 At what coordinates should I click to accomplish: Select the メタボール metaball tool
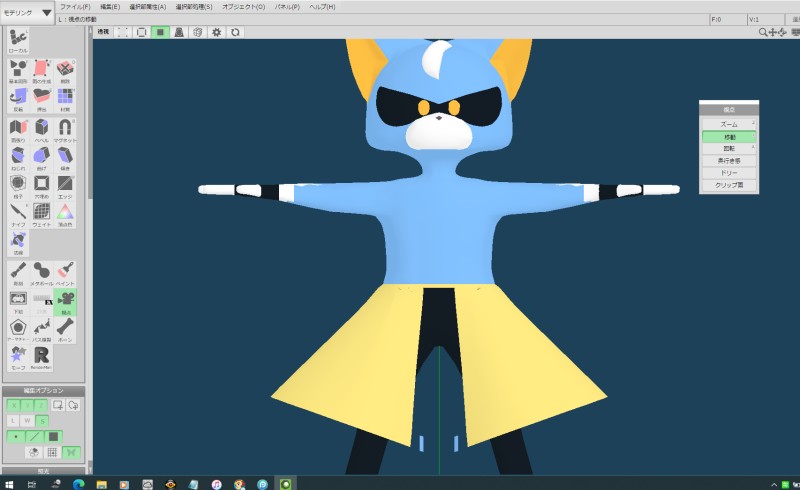point(41,274)
